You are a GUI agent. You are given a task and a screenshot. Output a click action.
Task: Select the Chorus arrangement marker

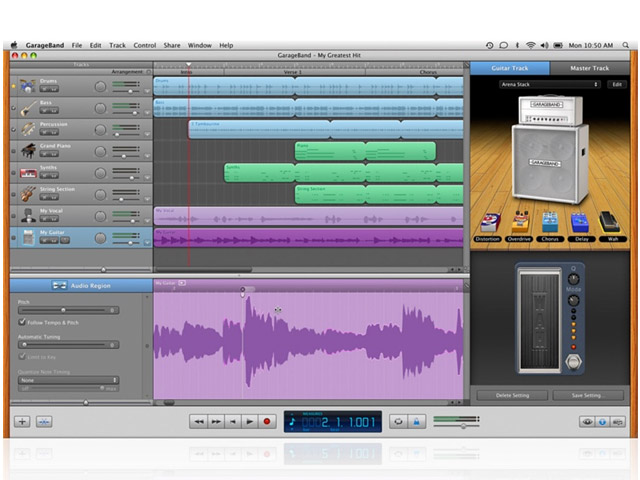[x=428, y=72]
